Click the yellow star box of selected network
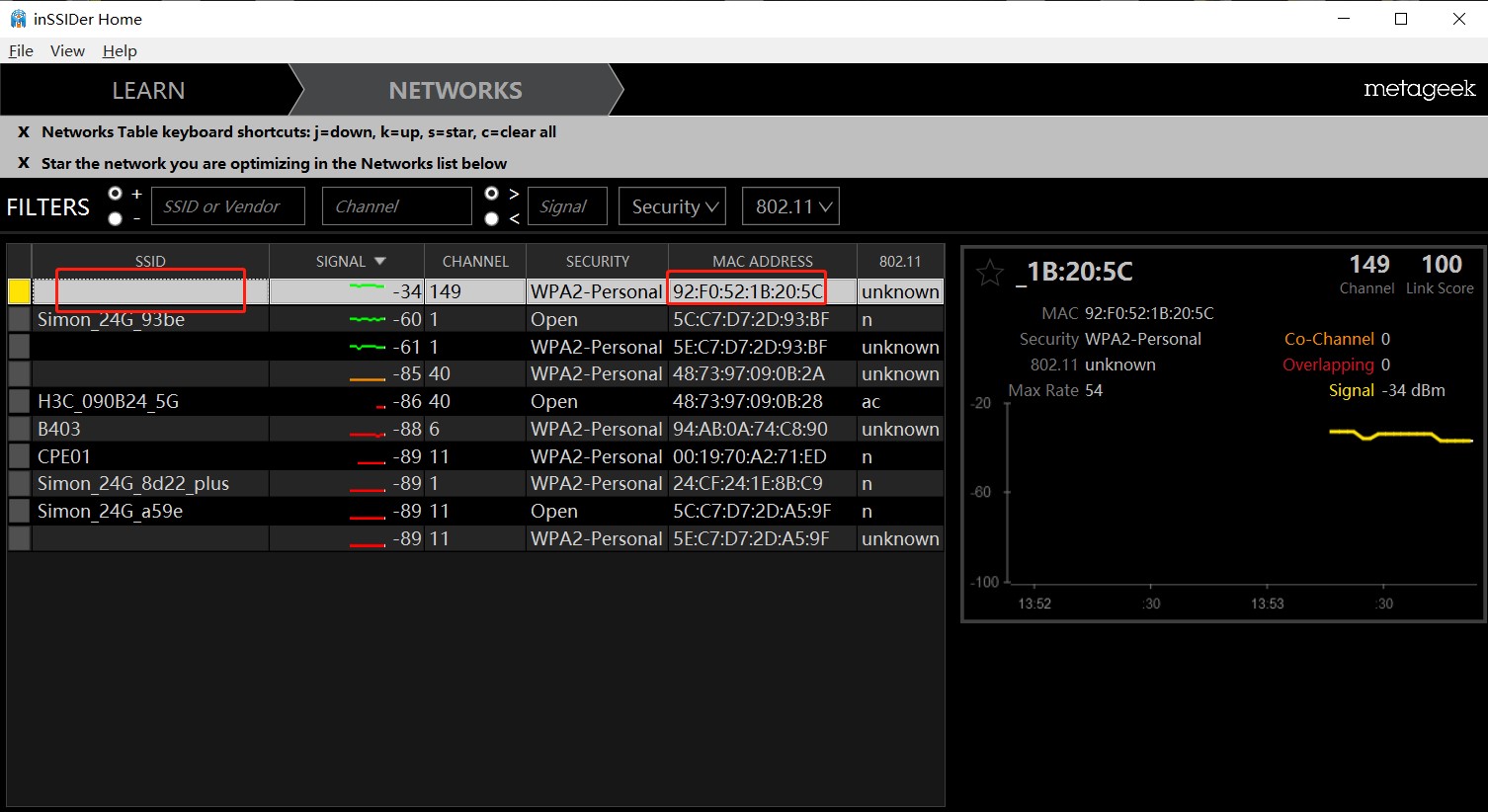 pos(19,291)
